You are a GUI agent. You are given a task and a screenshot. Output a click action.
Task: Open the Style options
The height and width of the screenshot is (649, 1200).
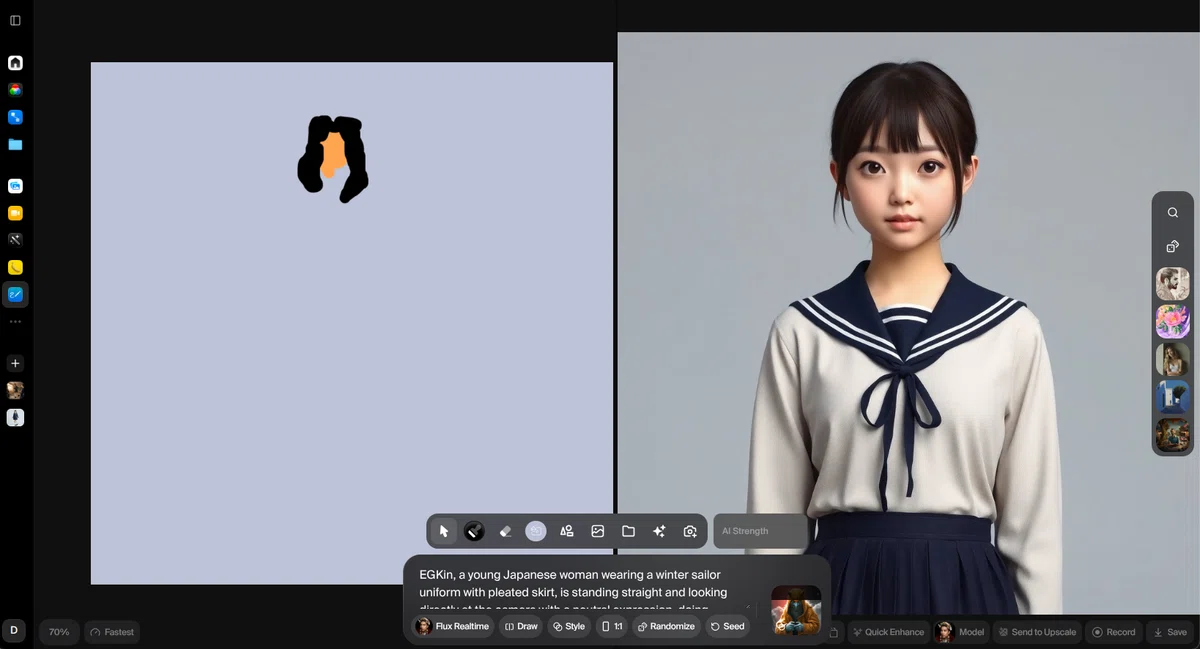tap(569, 626)
